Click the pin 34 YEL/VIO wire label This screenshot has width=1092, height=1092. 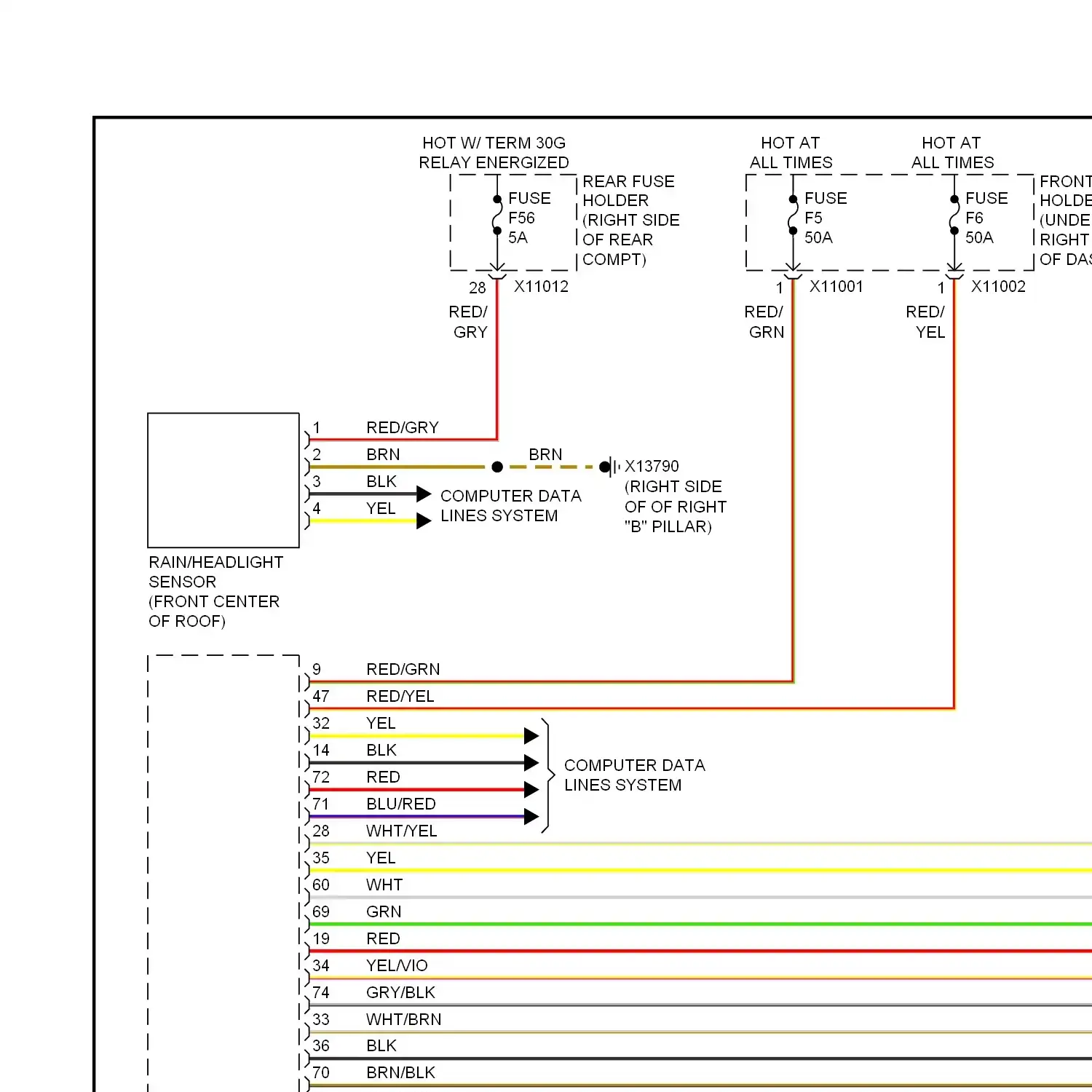tap(397, 965)
